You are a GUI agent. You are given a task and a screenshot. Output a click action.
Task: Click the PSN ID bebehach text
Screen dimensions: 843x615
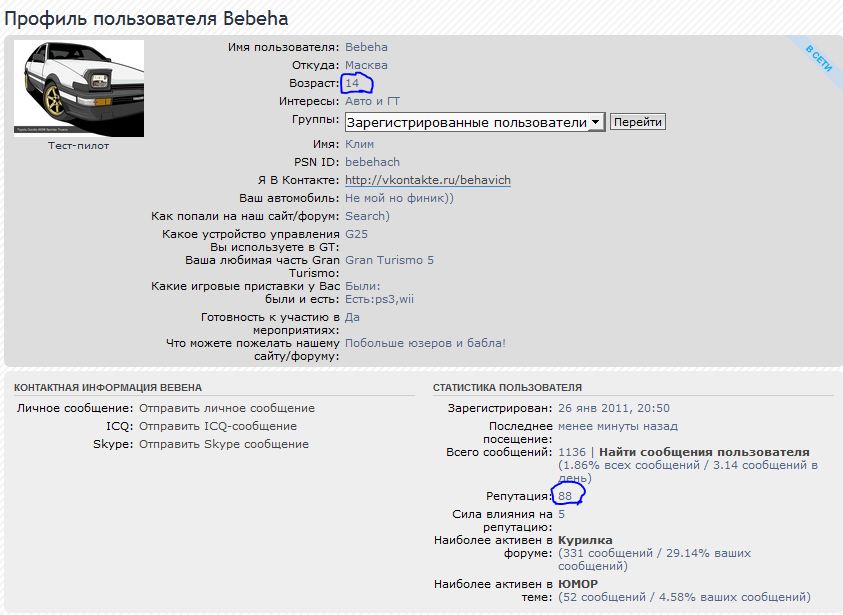point(373,162)
